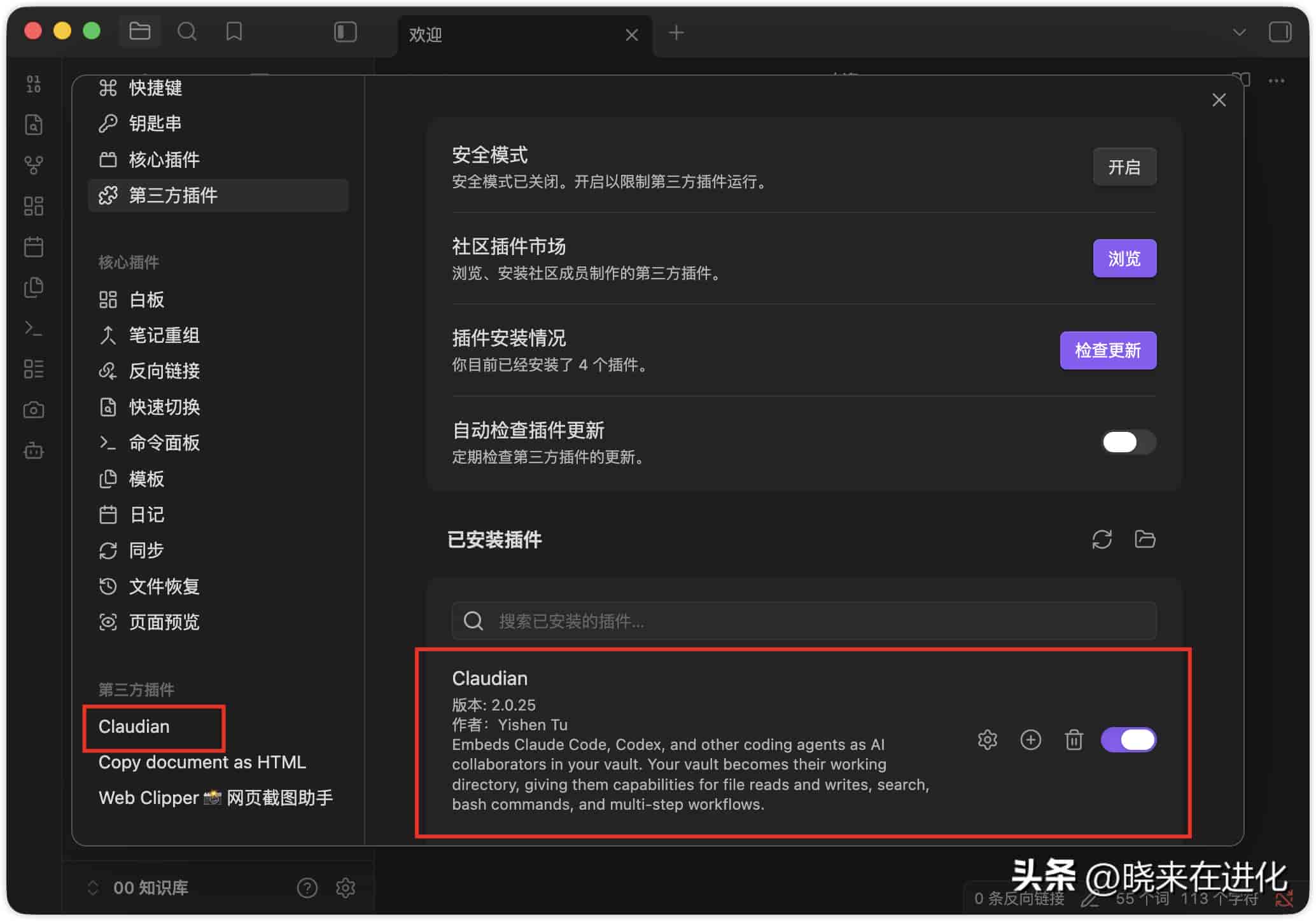Click 0 条反向链接 in status bar
This screenshot has width=1316, height=921.
[1019, 898]
